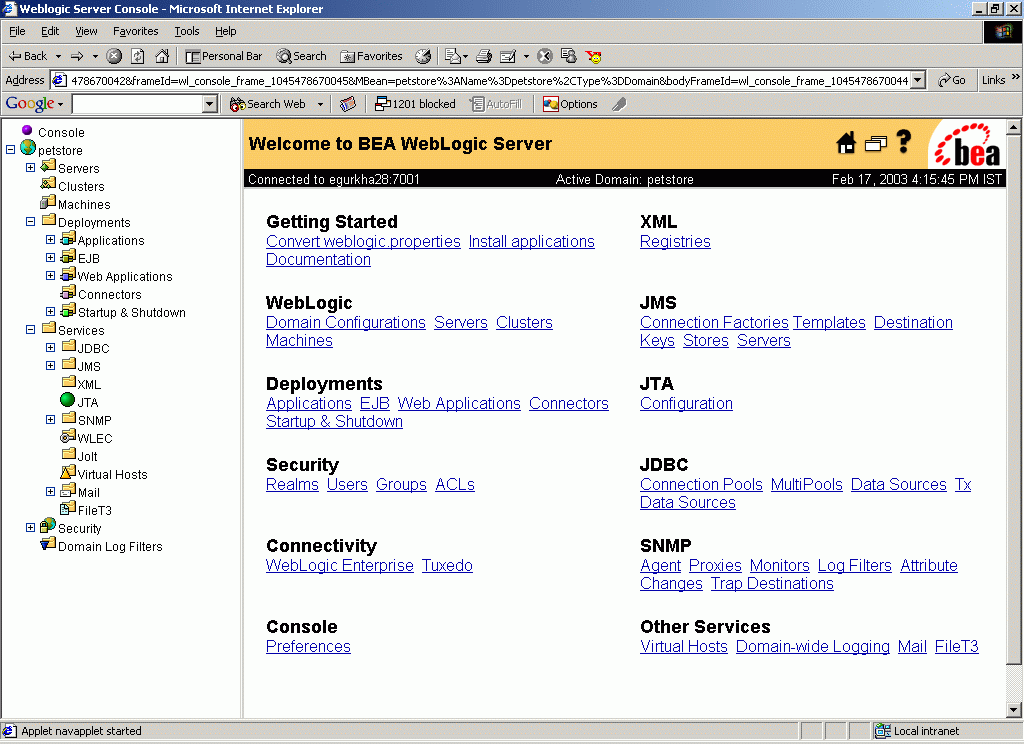Expand the EJB tree node
The image size is (1024, 744).
pyautogui.click(x=50, y=257)
